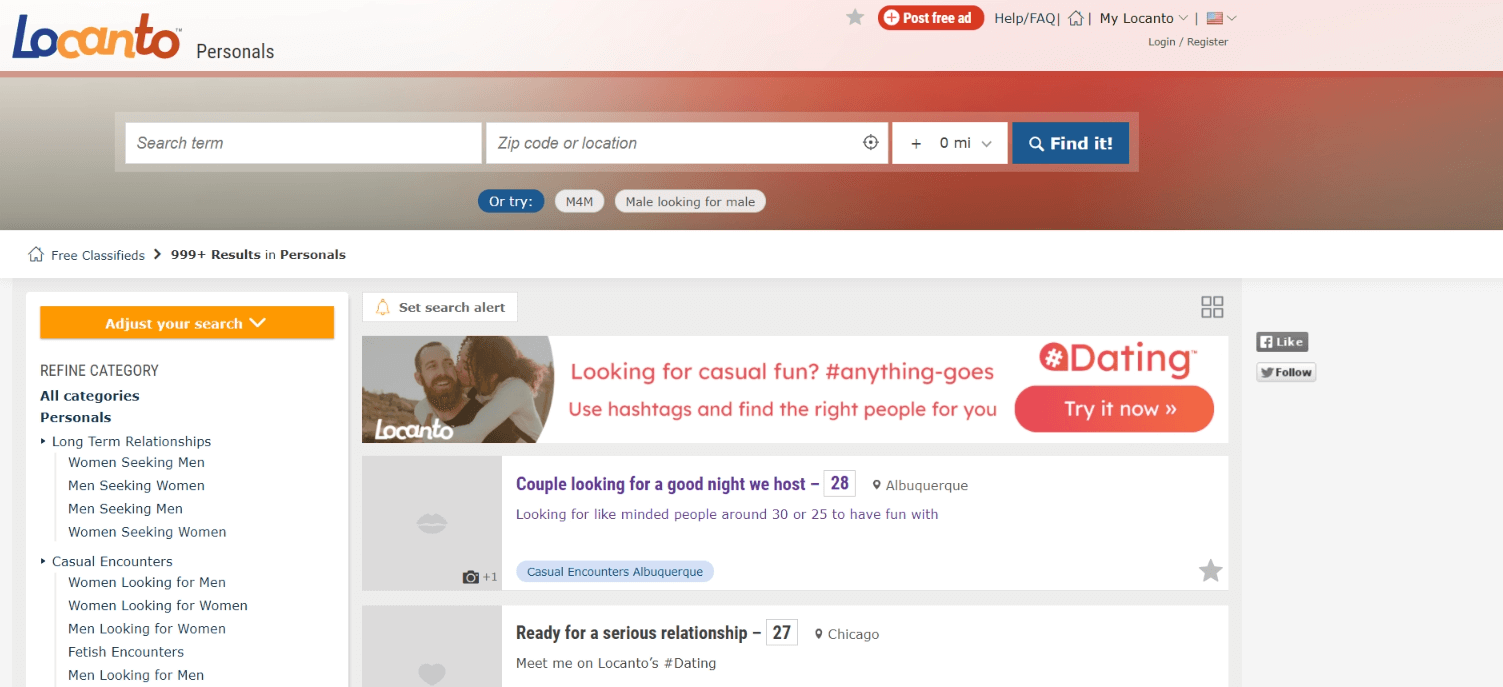Open Fetish Encounters category
The height and width of the screenshot is (687, 1503).
[126, 652]
